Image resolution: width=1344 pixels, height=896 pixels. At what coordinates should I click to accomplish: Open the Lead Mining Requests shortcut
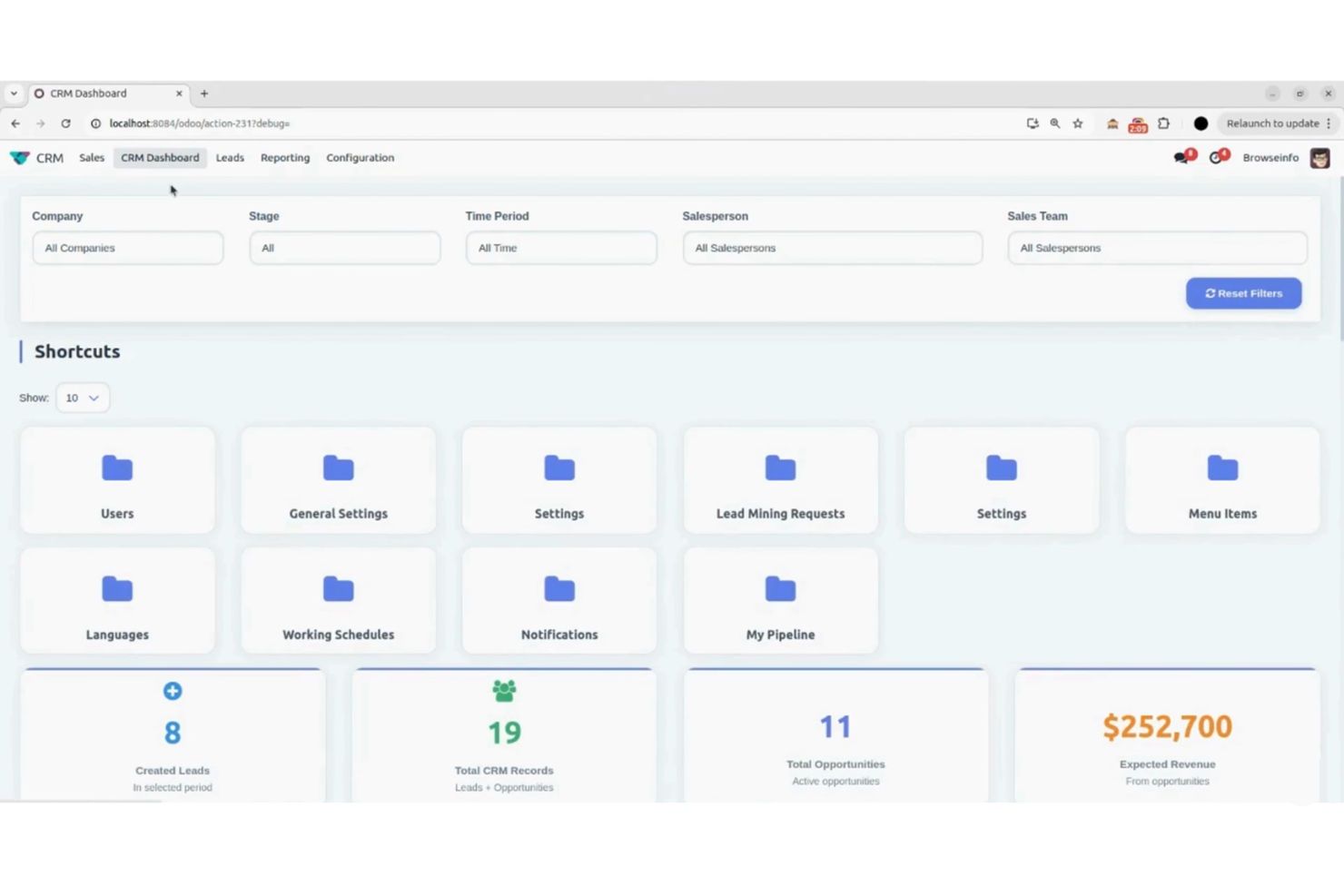(780, 480)
